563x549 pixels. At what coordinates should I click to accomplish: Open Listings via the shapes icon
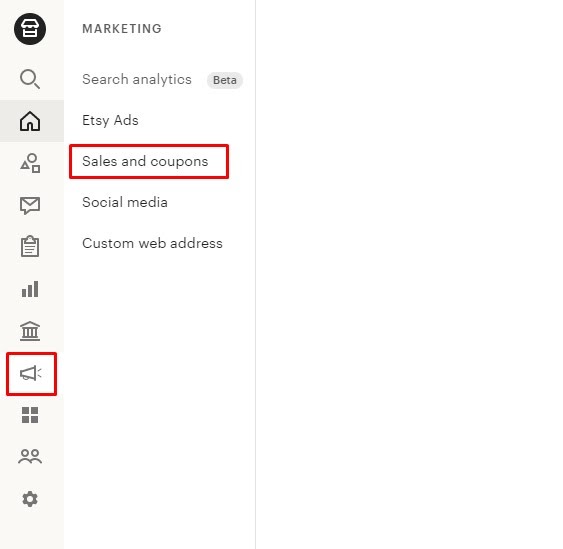pyautogui.click(x=30, y=163)
